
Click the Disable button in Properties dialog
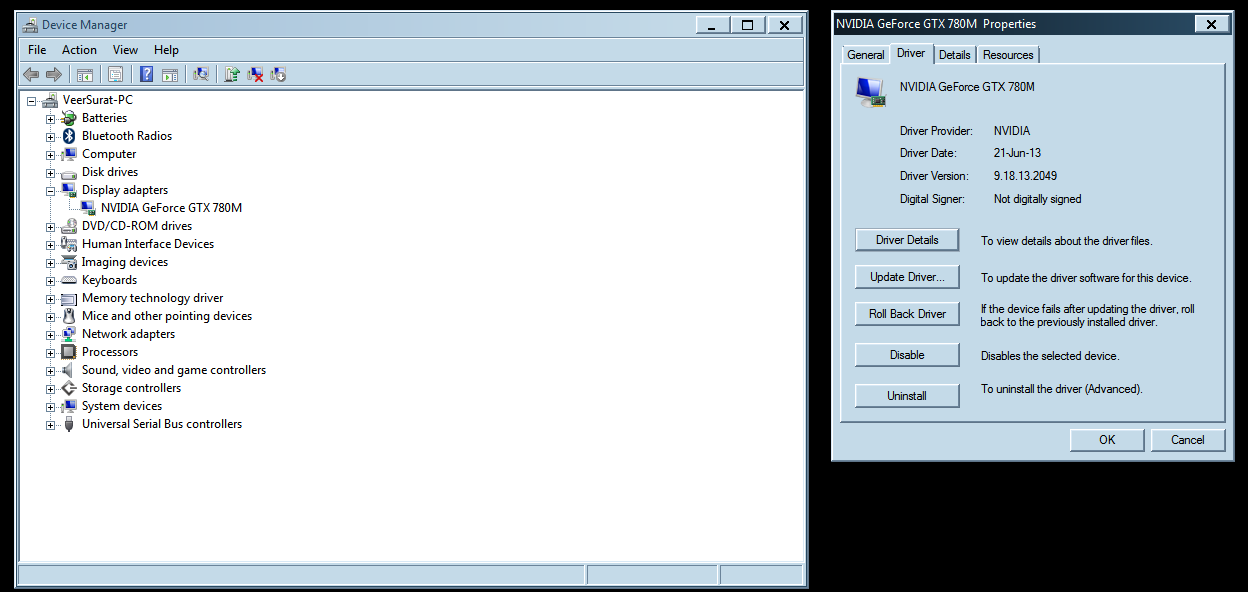point(907,355)
